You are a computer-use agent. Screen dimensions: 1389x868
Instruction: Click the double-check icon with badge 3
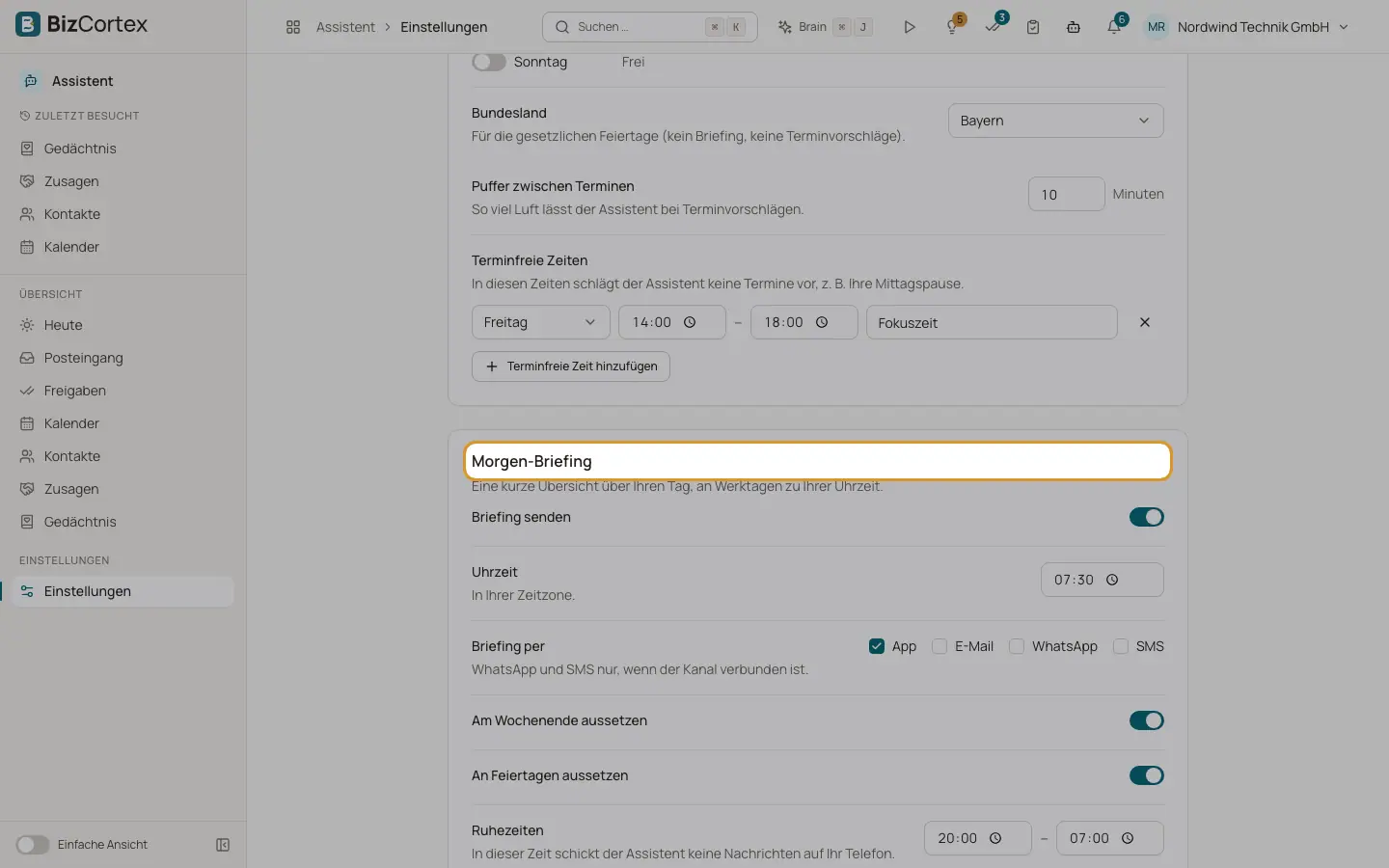(x=993, y=27)
